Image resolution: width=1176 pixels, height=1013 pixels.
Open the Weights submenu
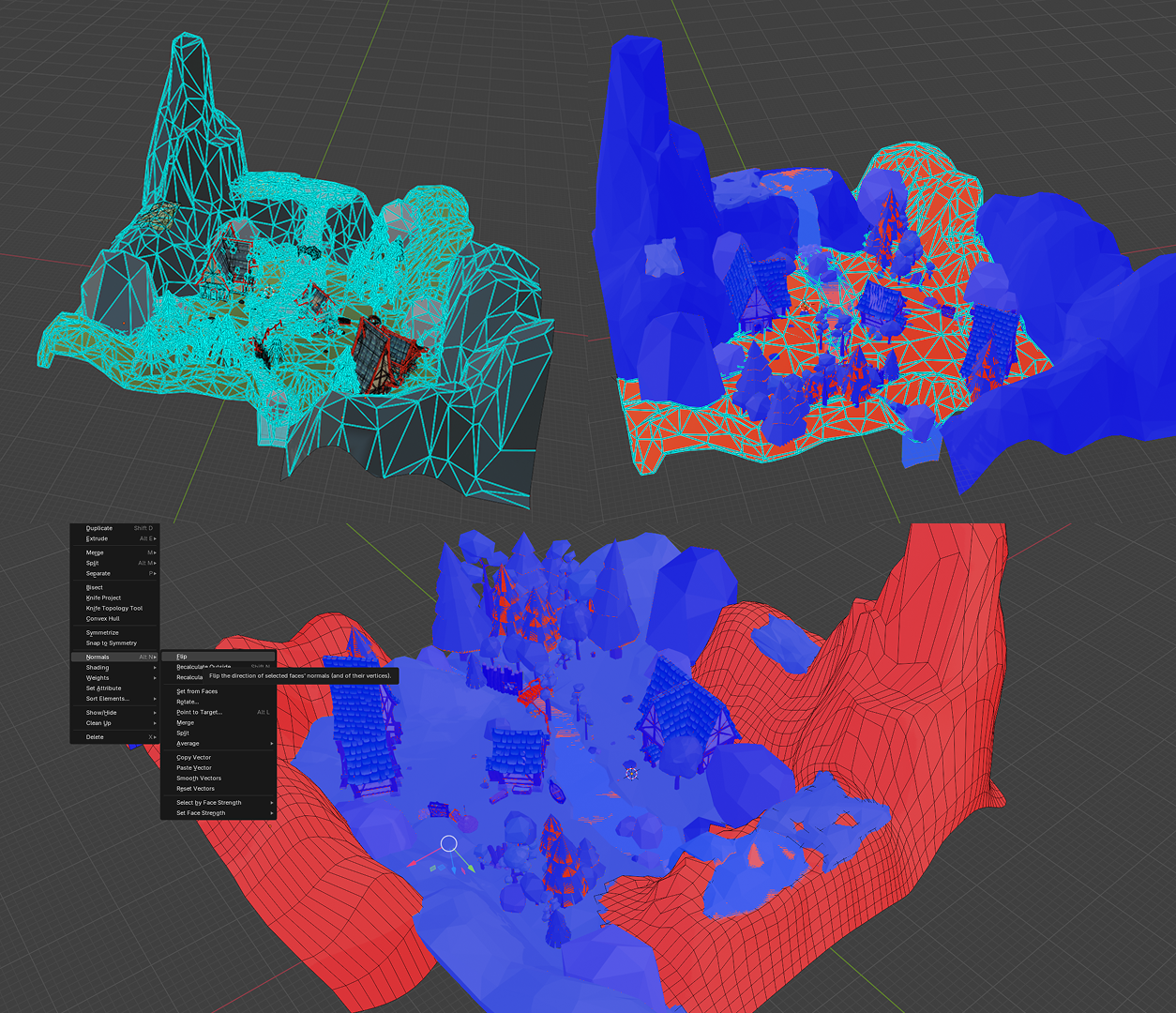click(98, 677)
